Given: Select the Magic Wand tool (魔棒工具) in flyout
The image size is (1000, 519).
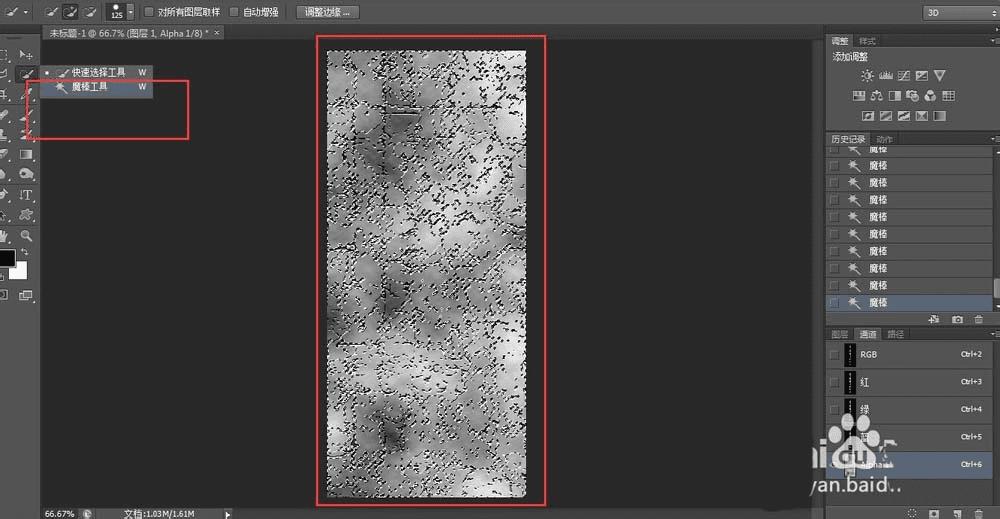Looking at the screenshot, I should pos(96,87).
